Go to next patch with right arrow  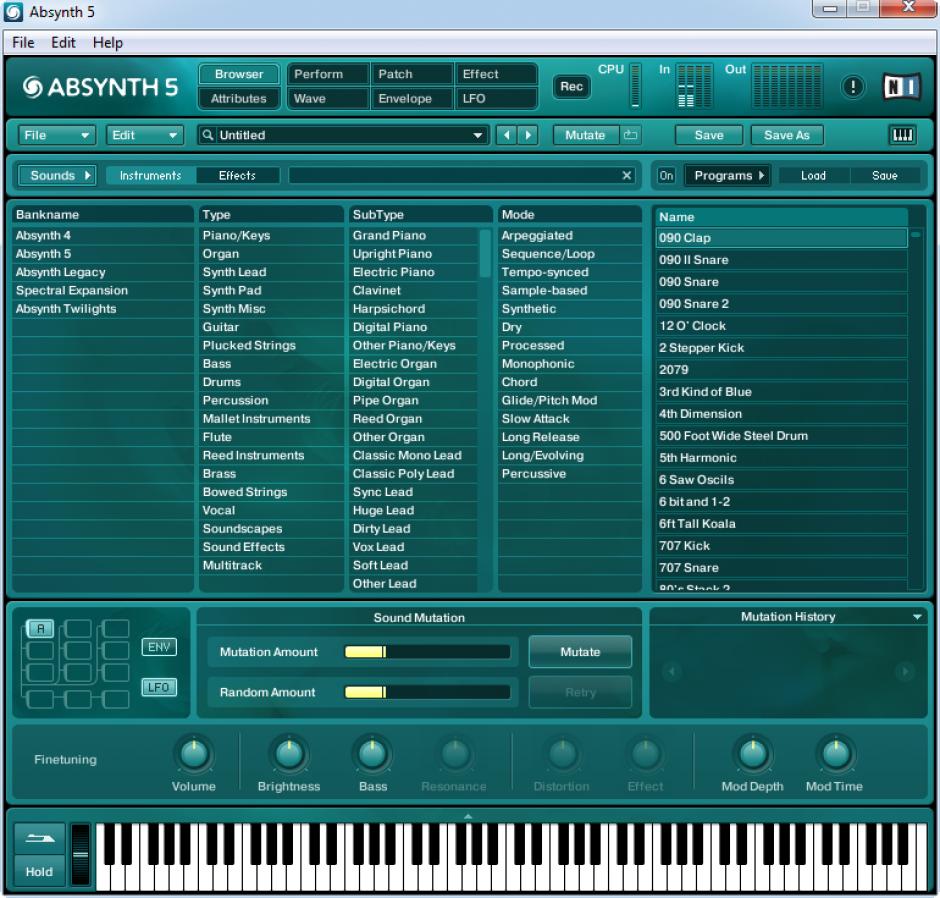point(528,135)
